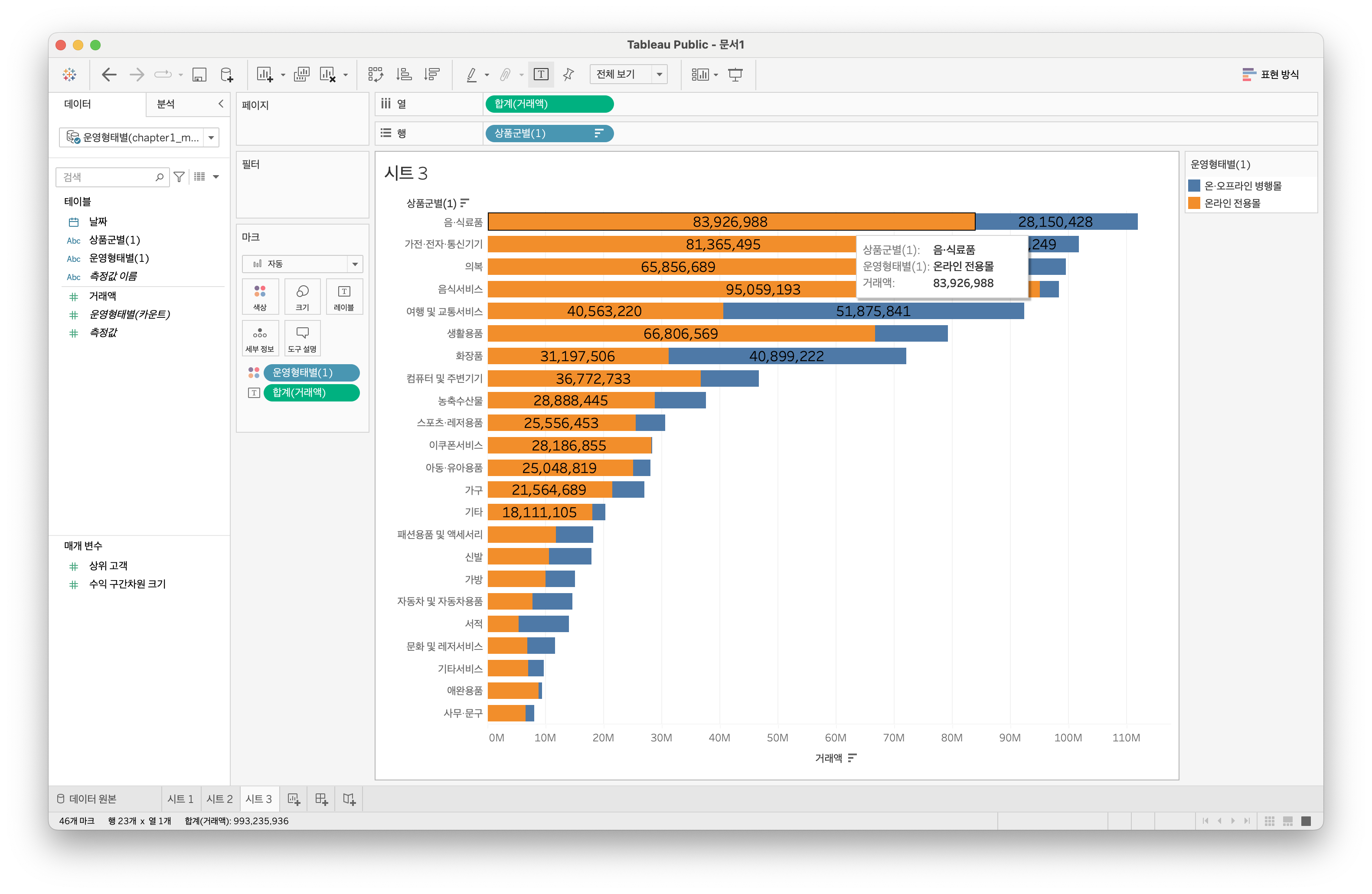Image resolution: width=1372 pixels, height=894 pixels.
Task: Switch to the 분석 tab
Action: pos(166,104)
